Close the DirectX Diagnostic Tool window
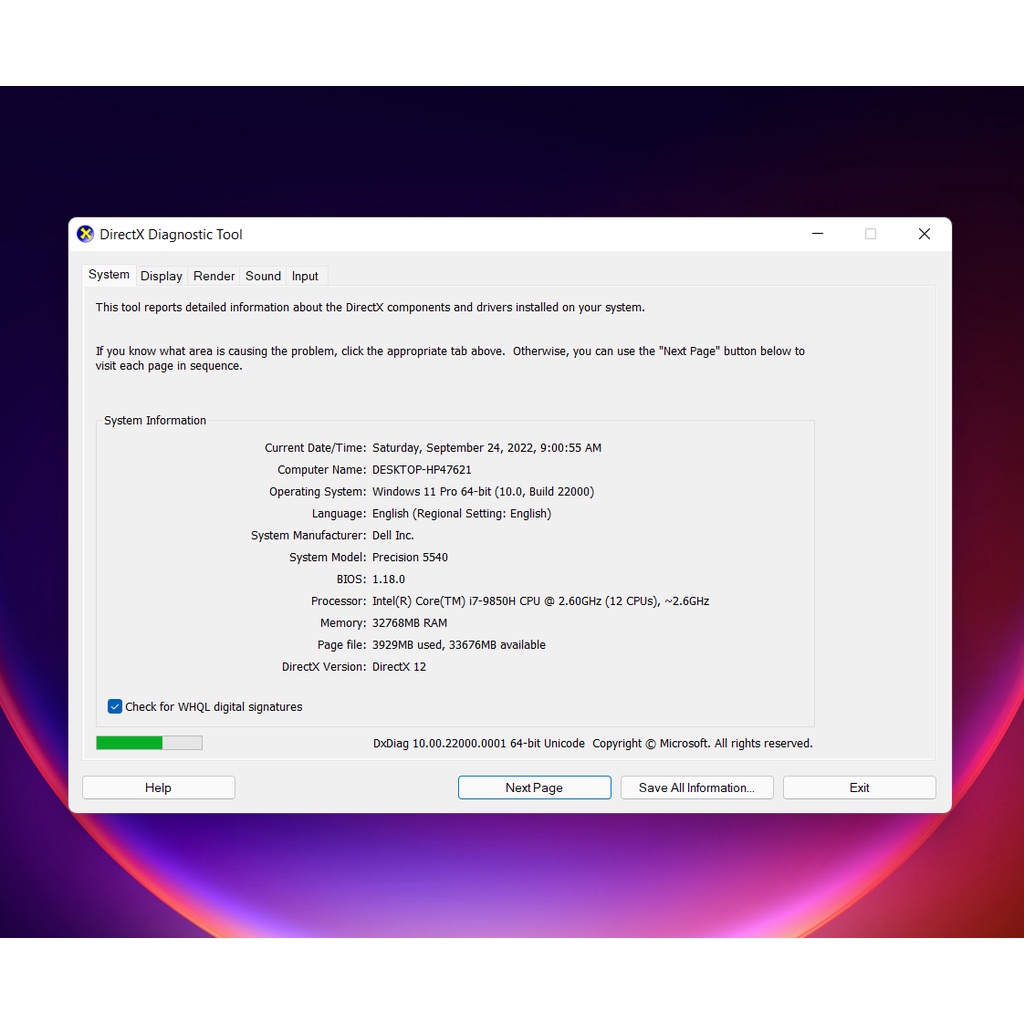Screen dimensions: 1024x1024 coord(924,234)
